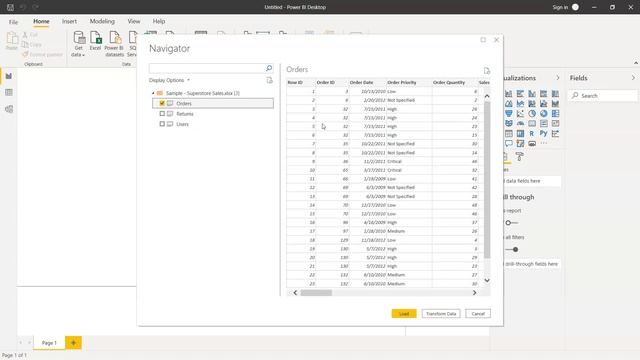Switch to the View ribbon tab
The width and height of the screenshot is (640, 360).
pos(134,21)
